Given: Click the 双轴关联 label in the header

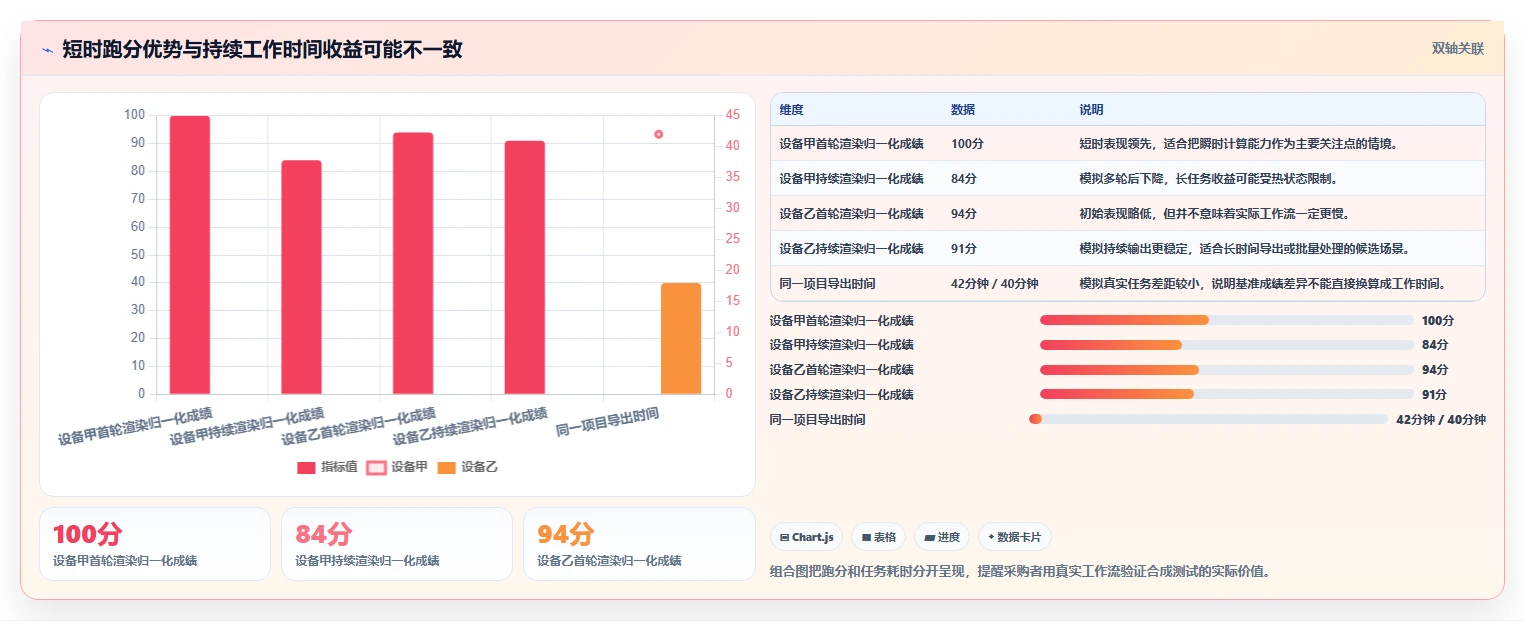Looking at the screenshot, I should 1457,49.
